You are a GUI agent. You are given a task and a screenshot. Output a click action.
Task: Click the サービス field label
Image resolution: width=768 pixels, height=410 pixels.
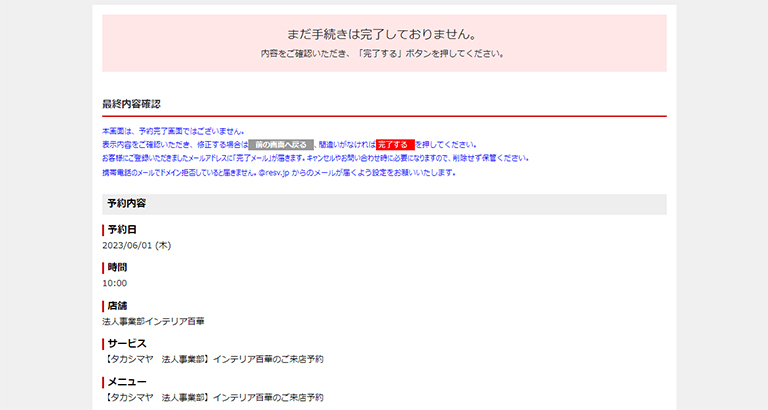coord(127,344)
